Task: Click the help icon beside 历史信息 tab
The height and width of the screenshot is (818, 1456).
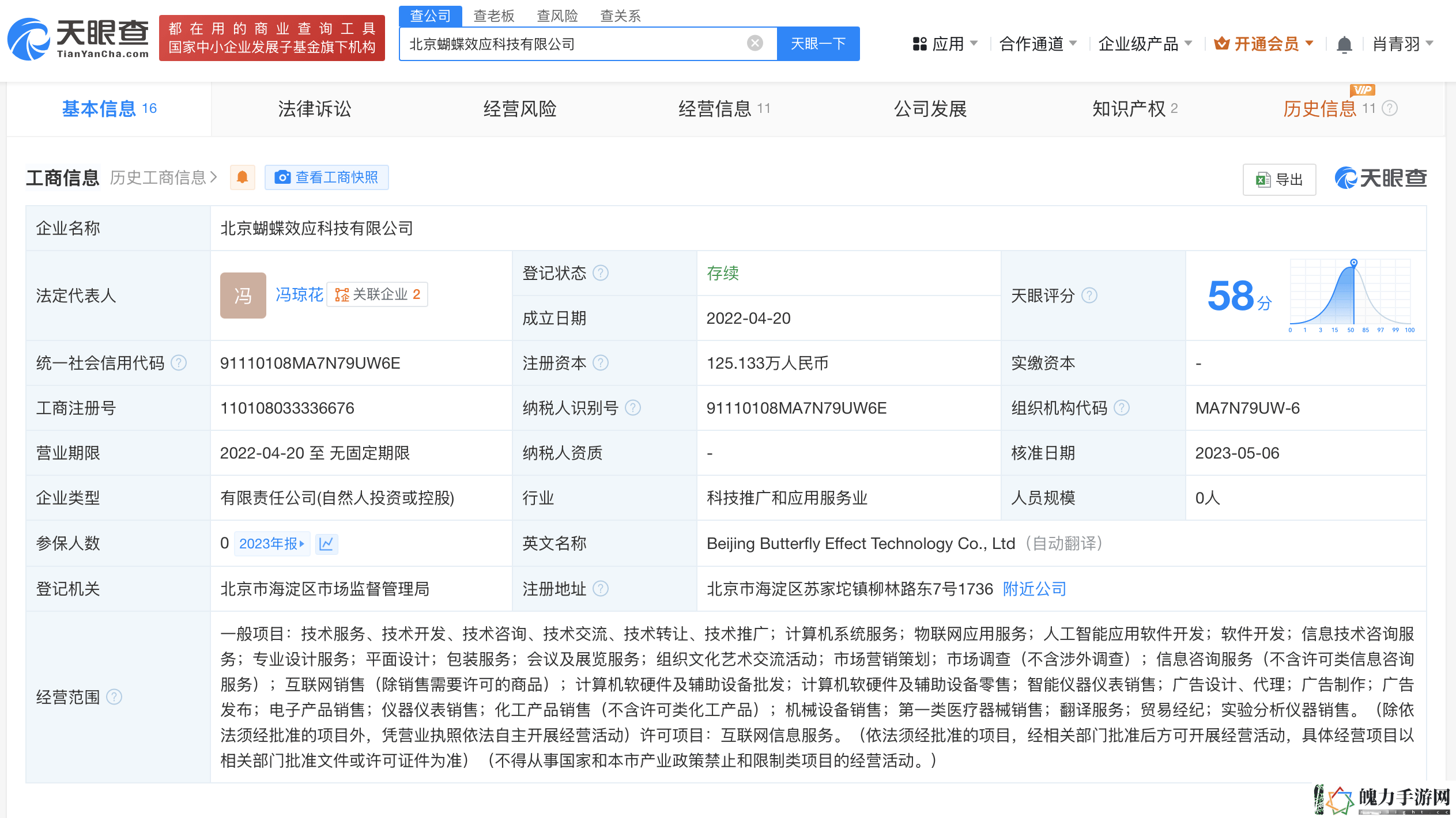Action: point(1390,108)
